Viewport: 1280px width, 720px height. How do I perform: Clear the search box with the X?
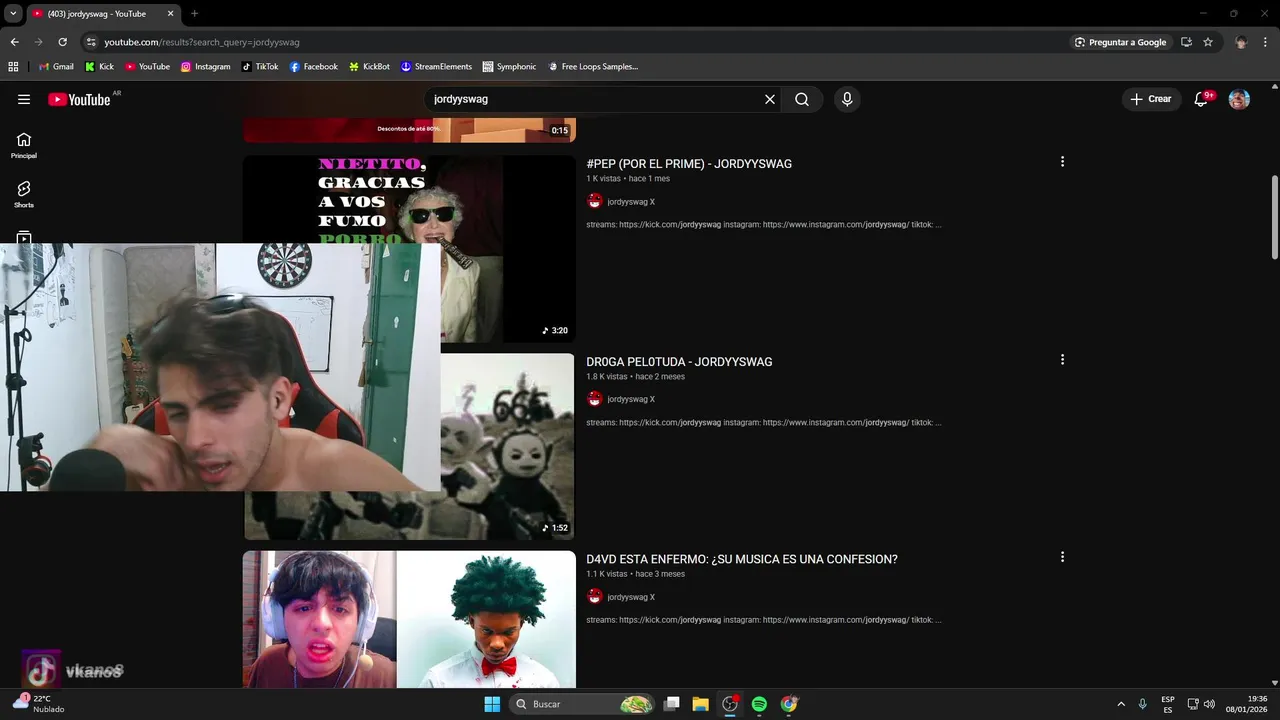point(770,99)
